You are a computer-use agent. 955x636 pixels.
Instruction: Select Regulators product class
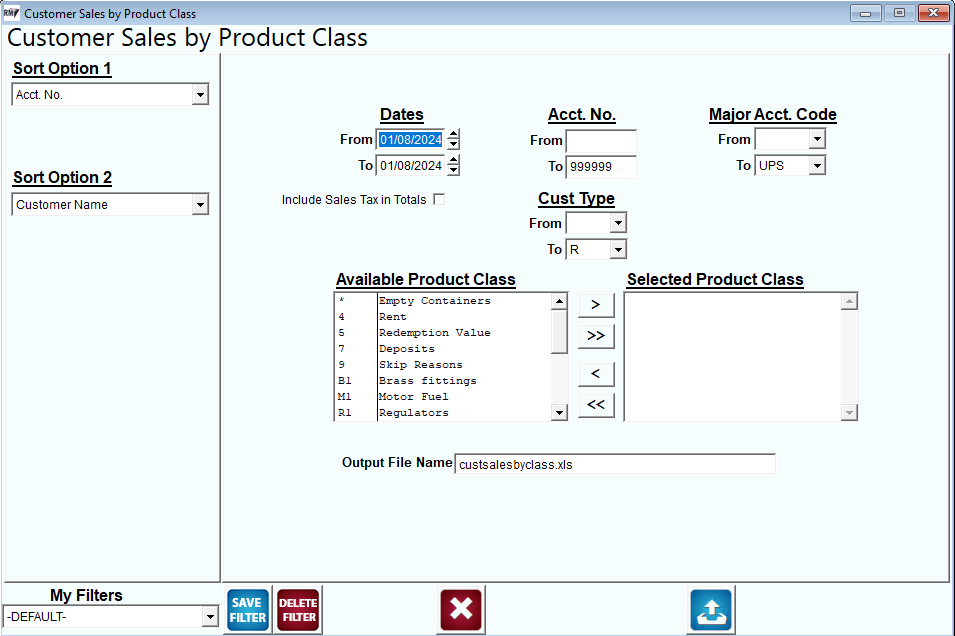(443, 412)
